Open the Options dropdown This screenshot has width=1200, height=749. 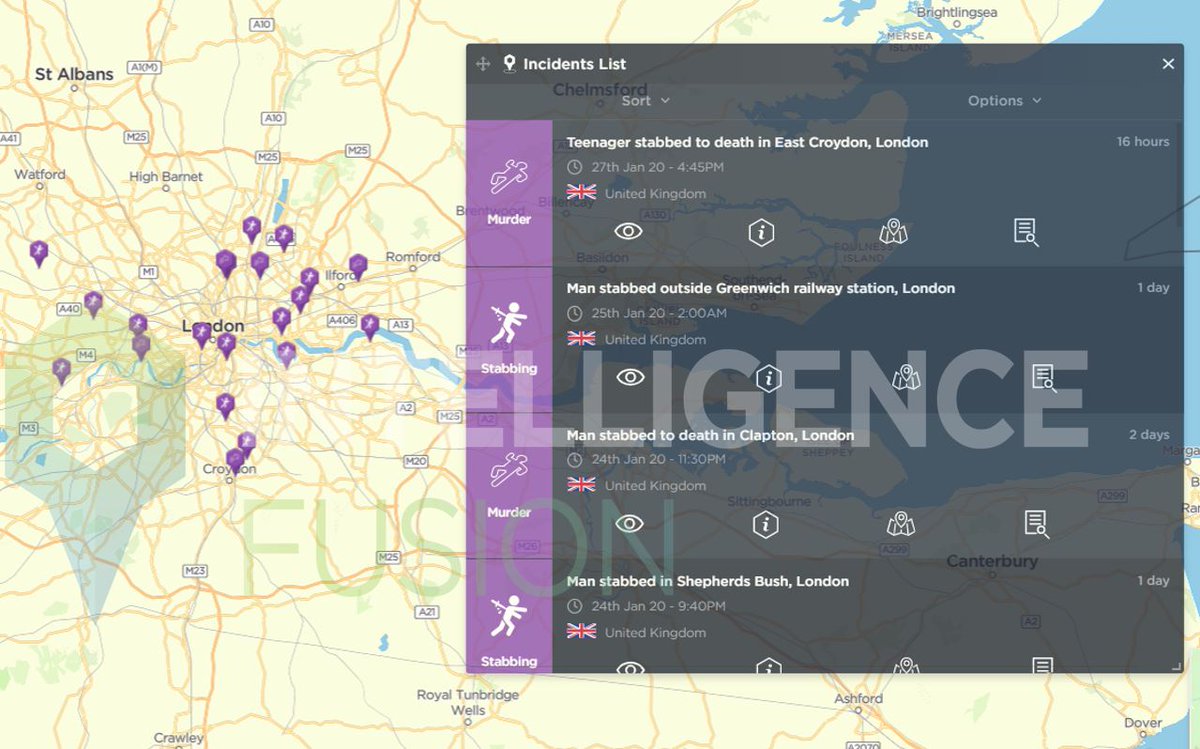pyautogui.click(x=1005, y=101)
